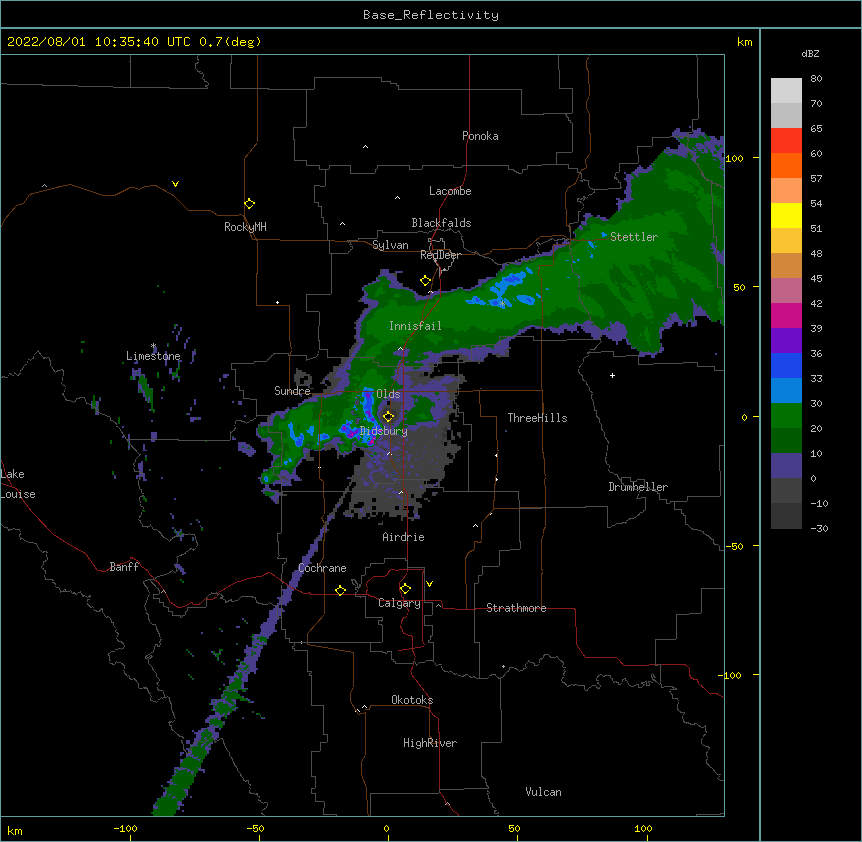This screenshot has height=842, width=862.
Task: Click the purple 39-36 dBZ legend swatch
Action: click(x=786, y=341)
